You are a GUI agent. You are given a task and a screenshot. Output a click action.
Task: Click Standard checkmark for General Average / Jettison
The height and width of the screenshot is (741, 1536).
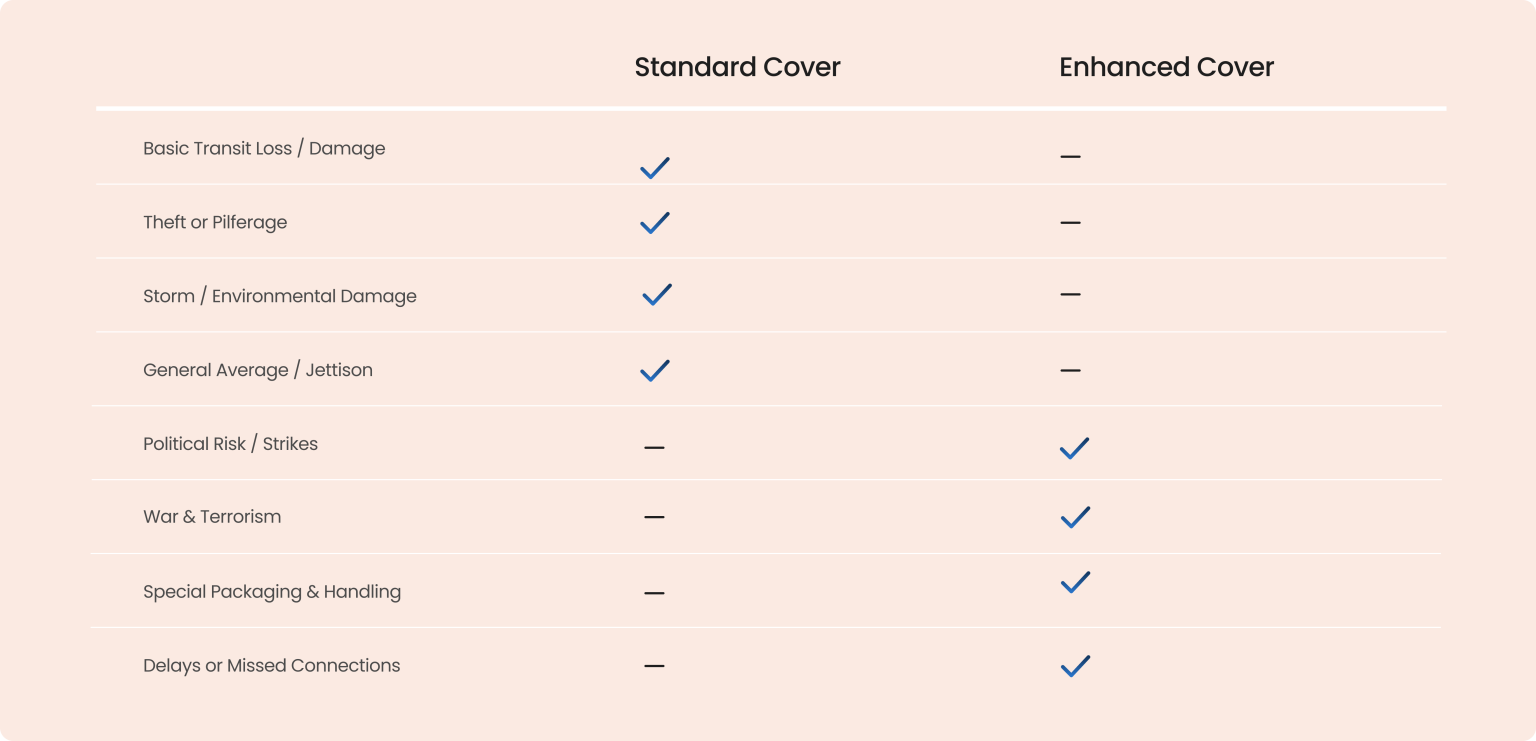coord(655,370)
